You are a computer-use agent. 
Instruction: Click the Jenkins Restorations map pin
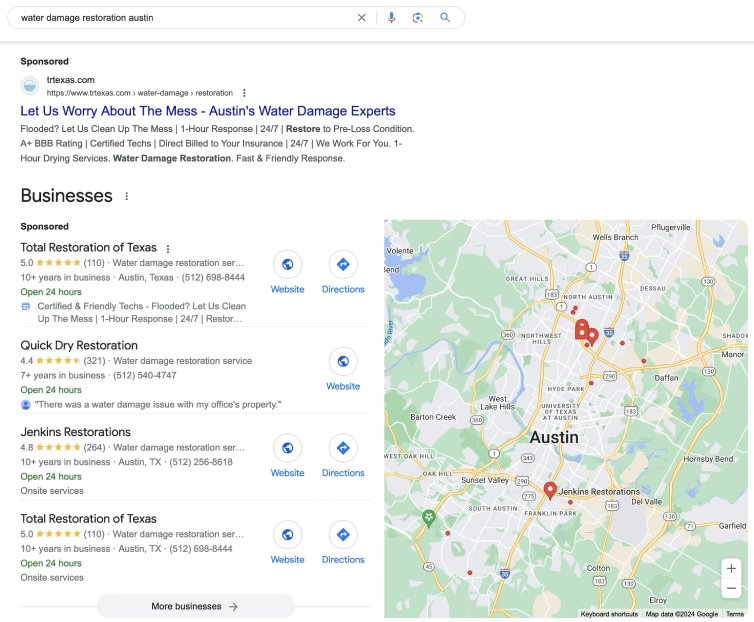point(549,490)
